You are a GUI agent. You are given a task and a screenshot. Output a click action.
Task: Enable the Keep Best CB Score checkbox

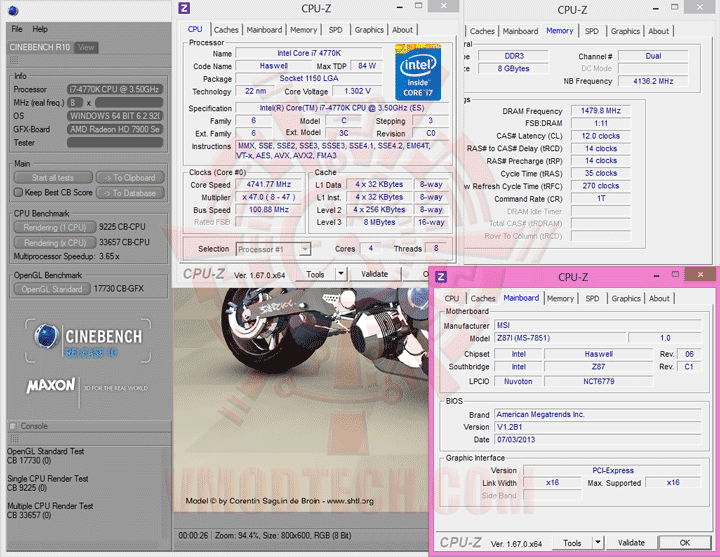click(x=17, y=192)
